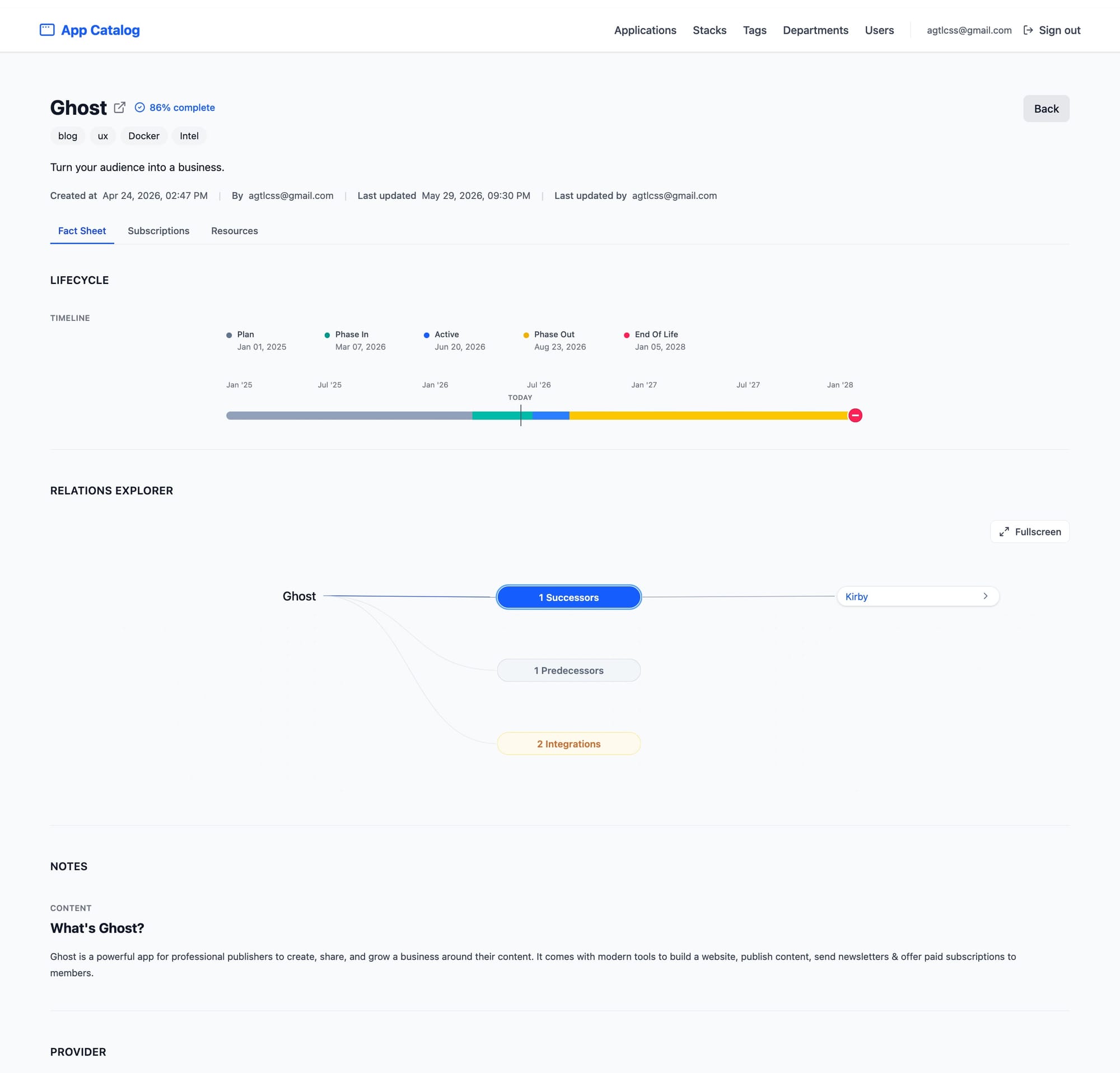Click the Plan date Jan 01, 2025

pos(262,347)
